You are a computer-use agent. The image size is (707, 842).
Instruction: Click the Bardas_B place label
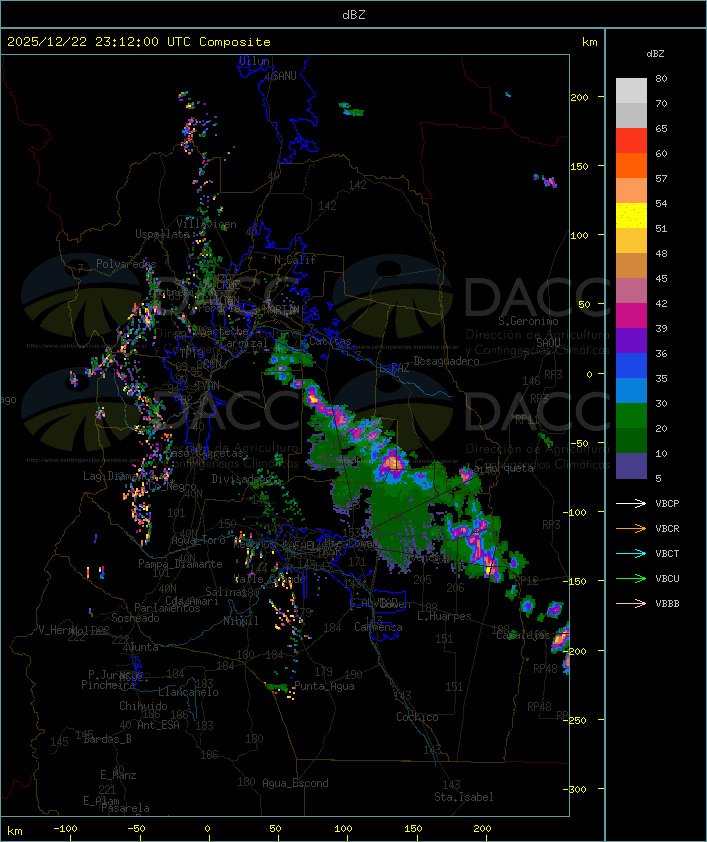click(107, 739)
